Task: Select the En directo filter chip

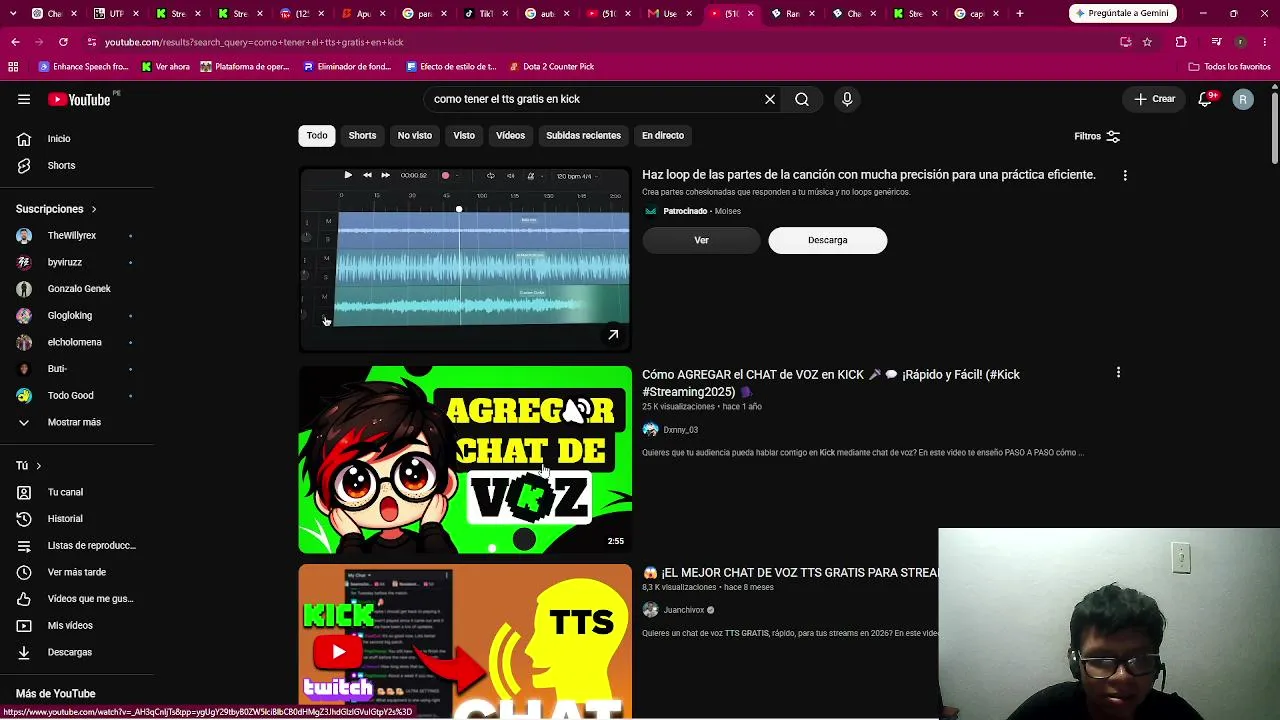Action: [x=663, y=136]
